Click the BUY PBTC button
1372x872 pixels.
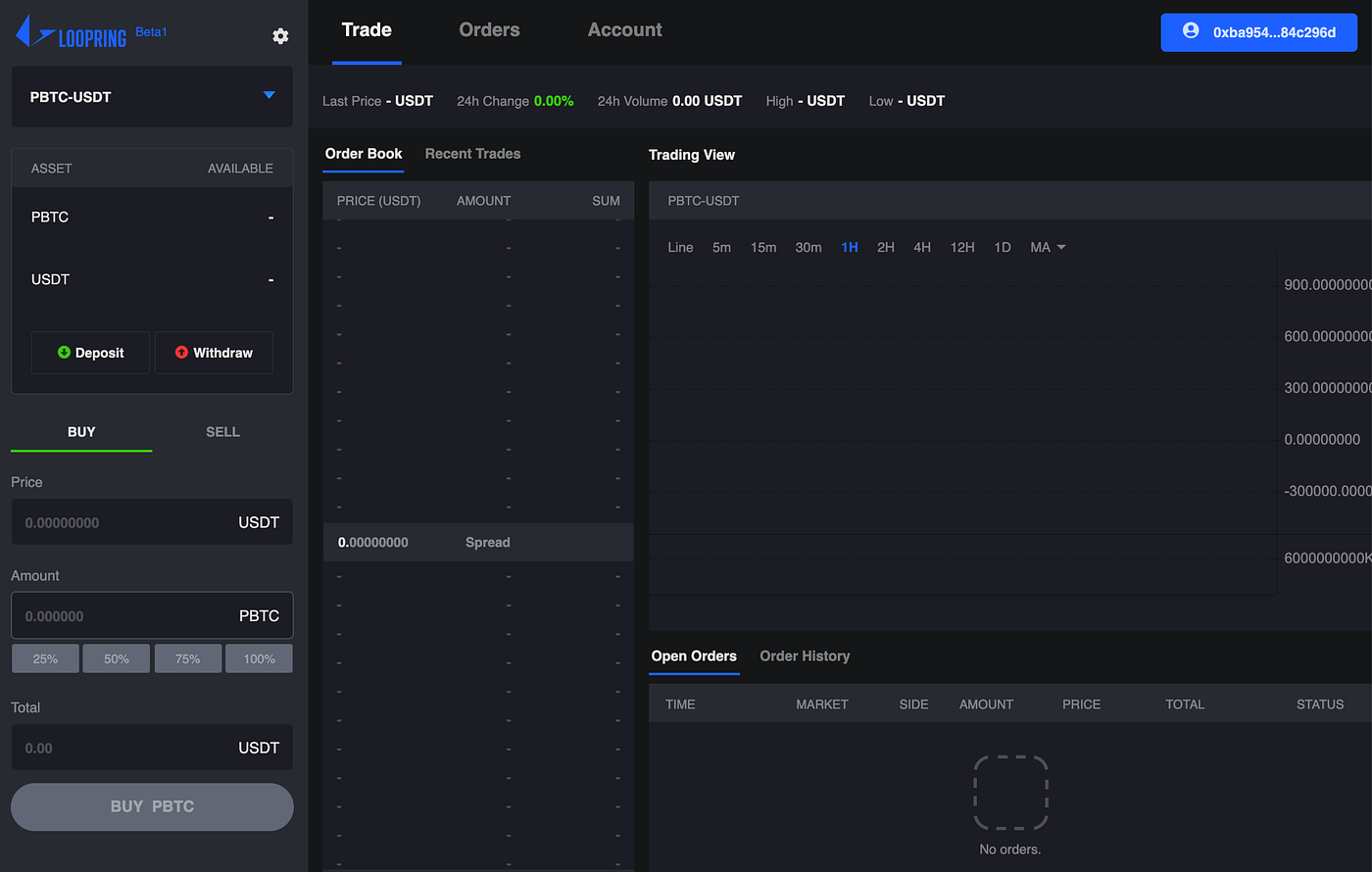(x=152, y=805)
